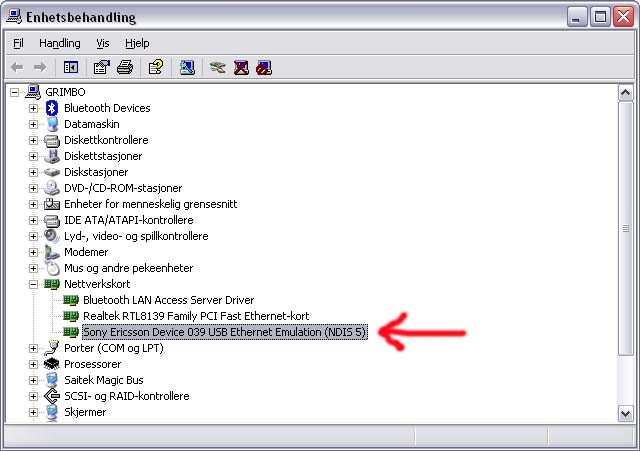640x451 pixels.
Task: Click the SCSI- og RAID-kontrollere icon
Action: tap(52, 396)
